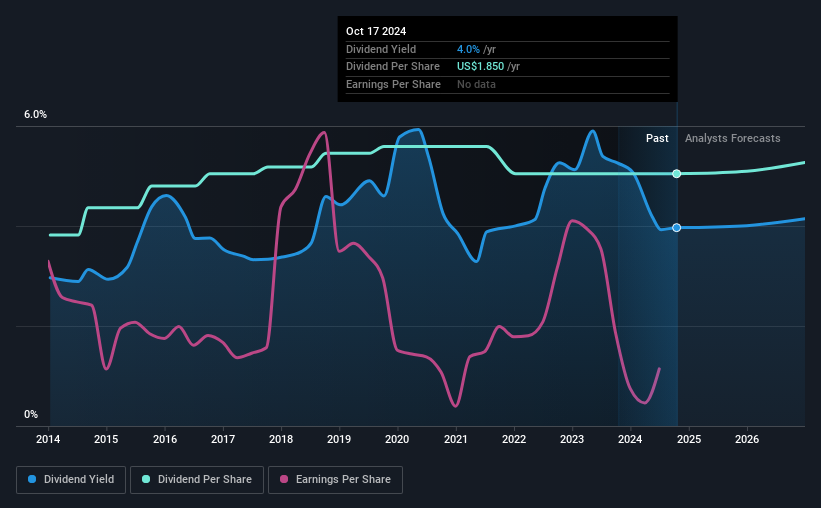Click the blue dividend yield data point marker
Viewport: 821px width, 508px height.
pos(676,228)
